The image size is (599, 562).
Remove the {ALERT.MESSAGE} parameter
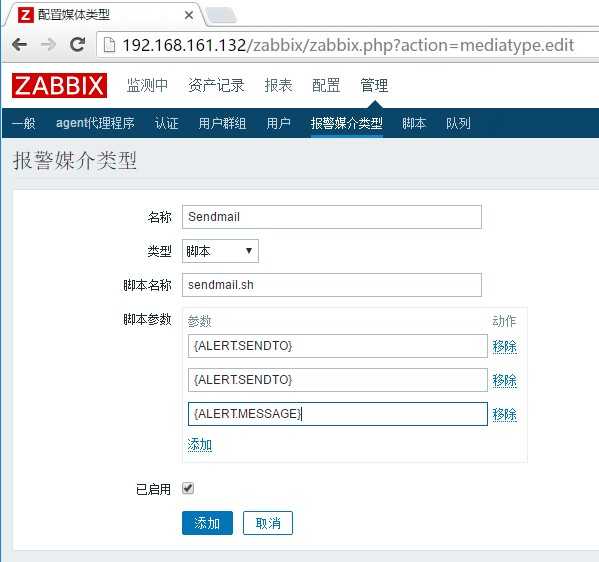(504, 415)
